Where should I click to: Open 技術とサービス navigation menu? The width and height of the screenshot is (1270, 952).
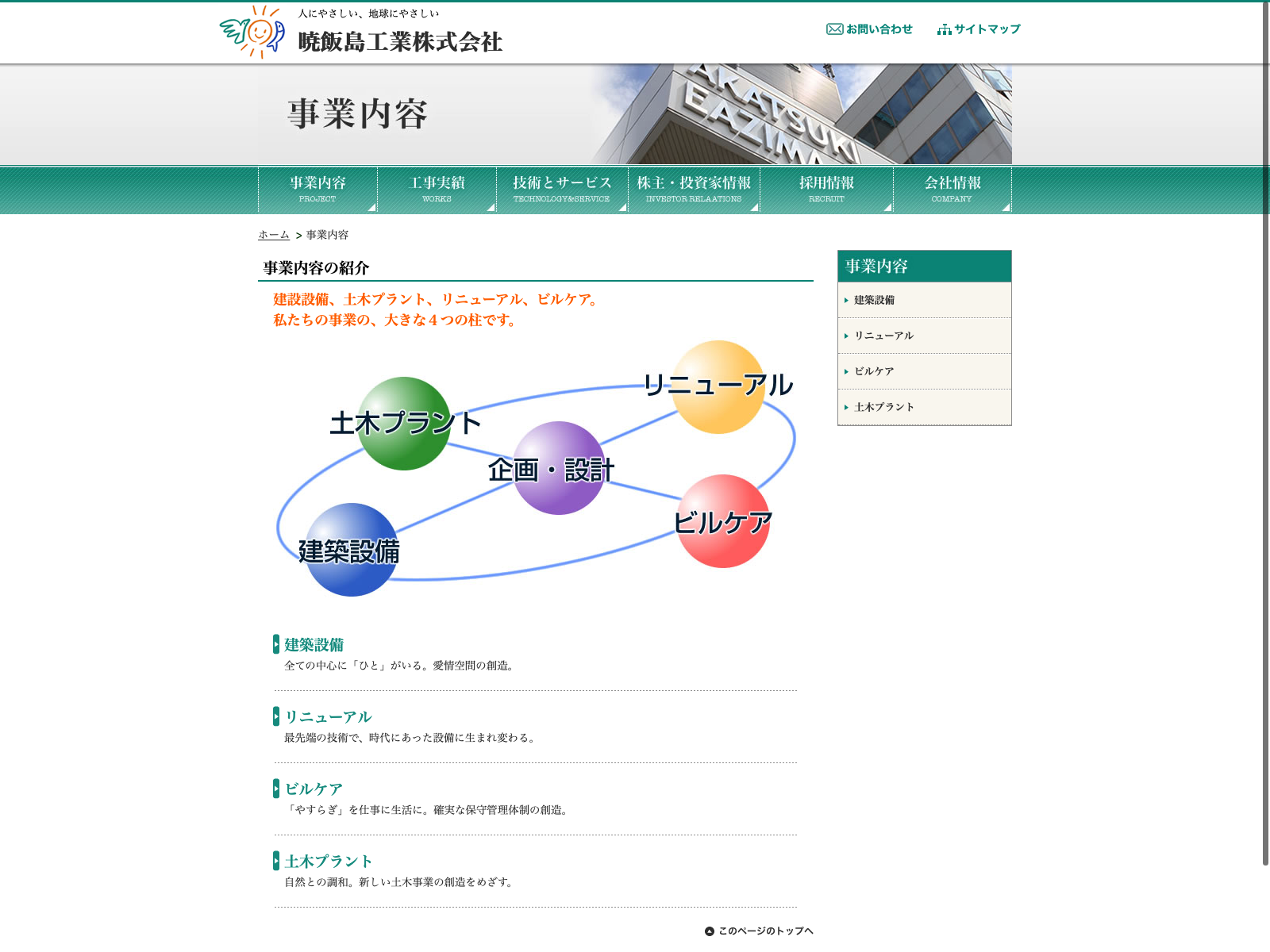pyautogui.click(x=562, y=189)
